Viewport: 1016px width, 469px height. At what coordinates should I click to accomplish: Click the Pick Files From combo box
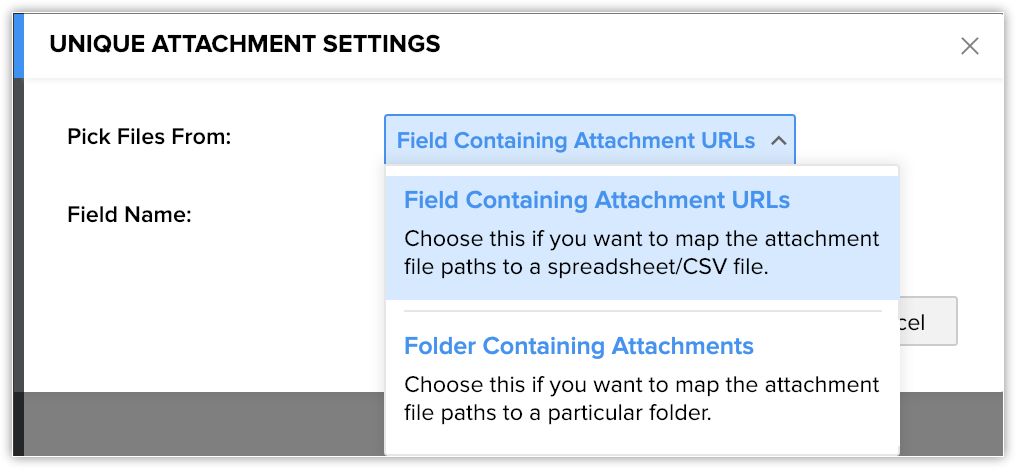tap(589, 140)
